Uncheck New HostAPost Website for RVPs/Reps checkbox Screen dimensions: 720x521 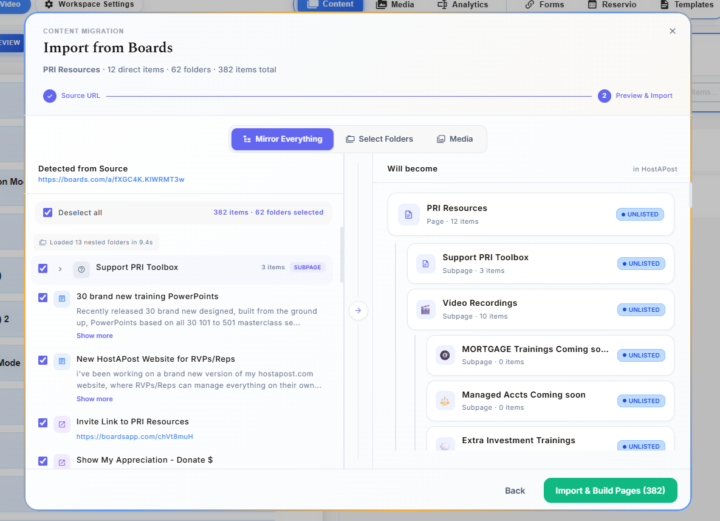pyautogui.click(x=43, y=360)
